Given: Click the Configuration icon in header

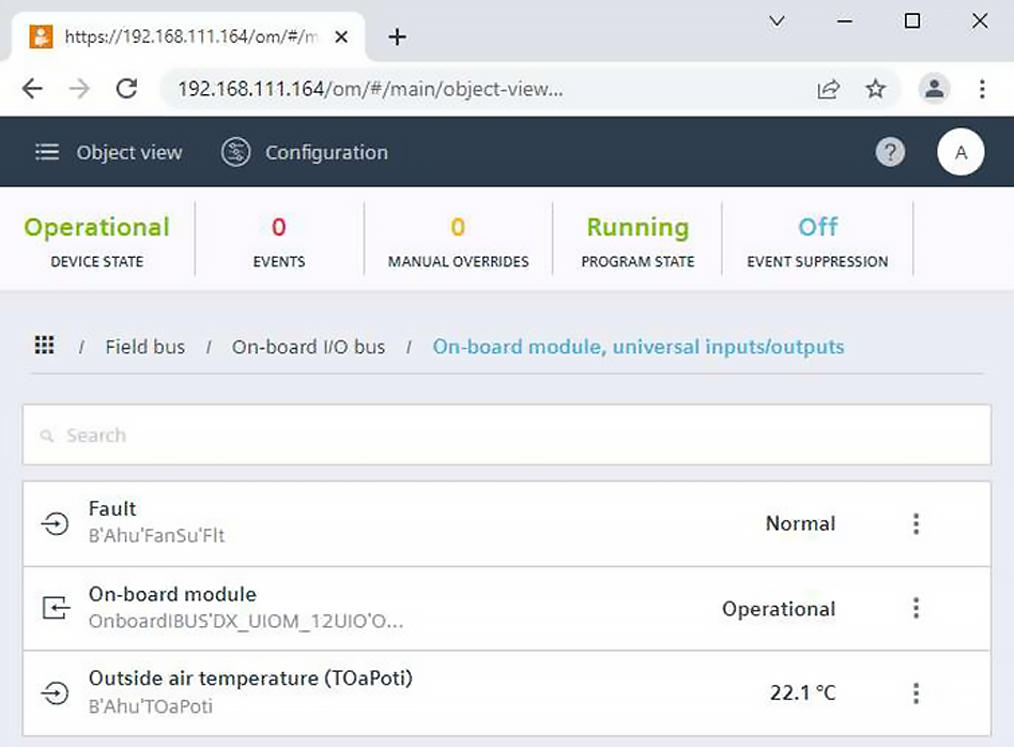Looking at the screenshot, I should click(236, 152).
